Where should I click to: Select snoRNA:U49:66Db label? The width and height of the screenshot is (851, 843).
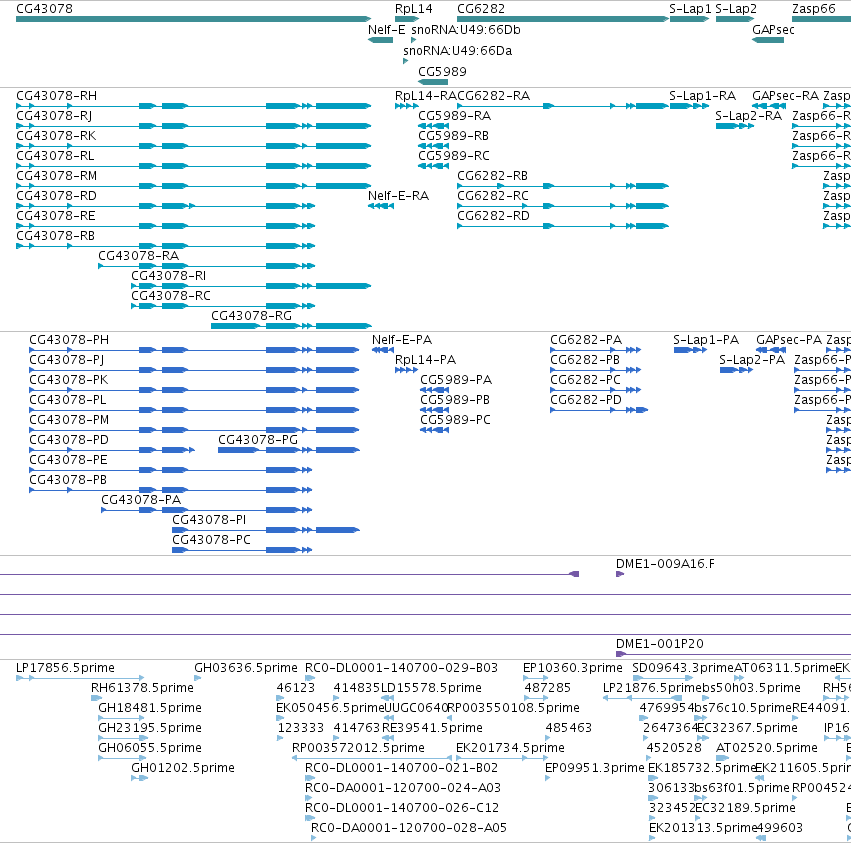click(466, 30)
